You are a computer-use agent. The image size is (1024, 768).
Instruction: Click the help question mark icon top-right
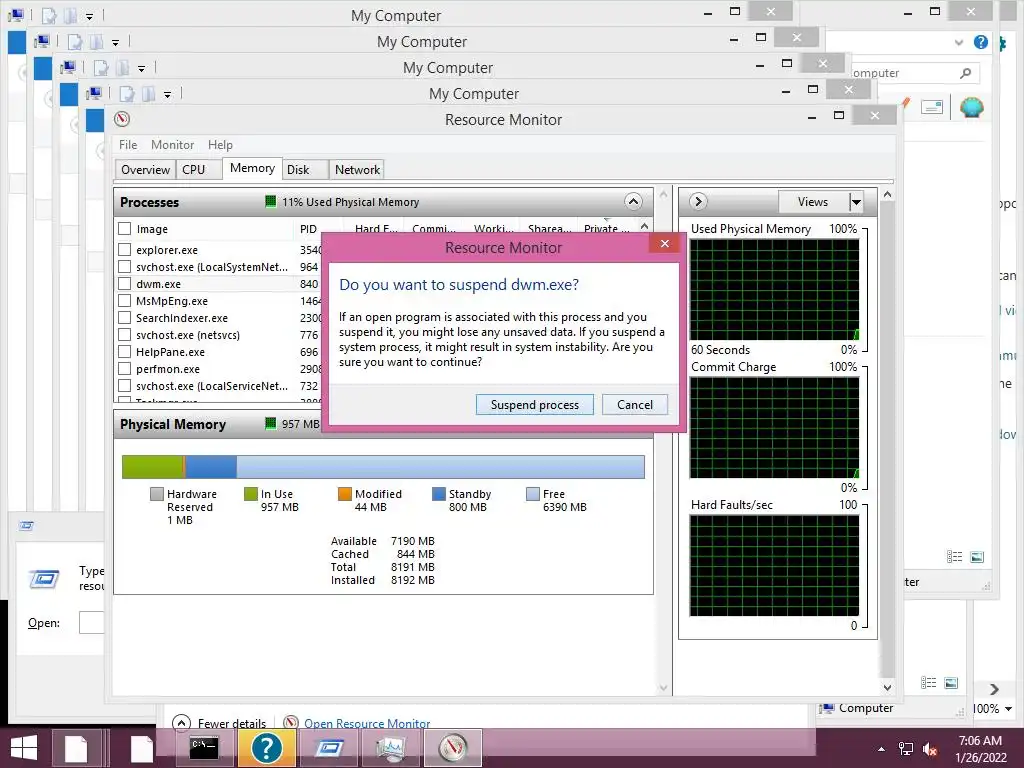[x=981, y=42]
